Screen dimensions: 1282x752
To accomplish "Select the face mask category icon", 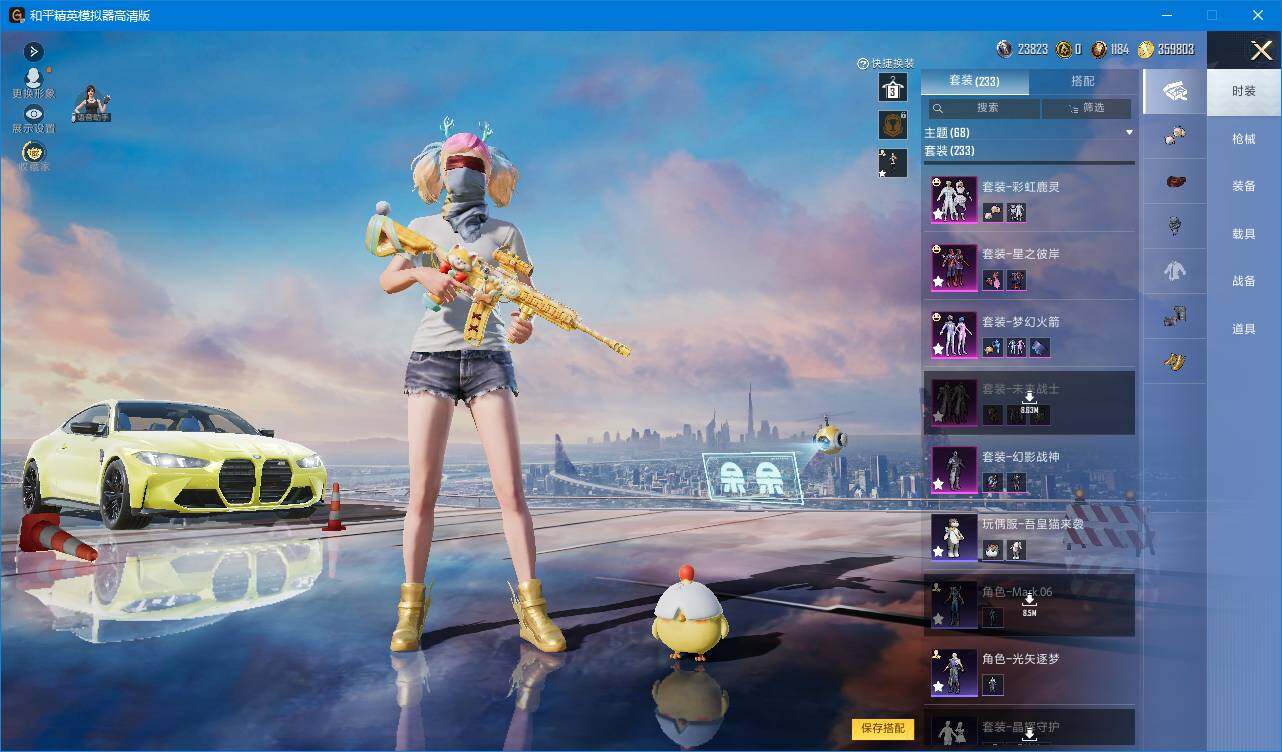I will tap(1174, 227).
